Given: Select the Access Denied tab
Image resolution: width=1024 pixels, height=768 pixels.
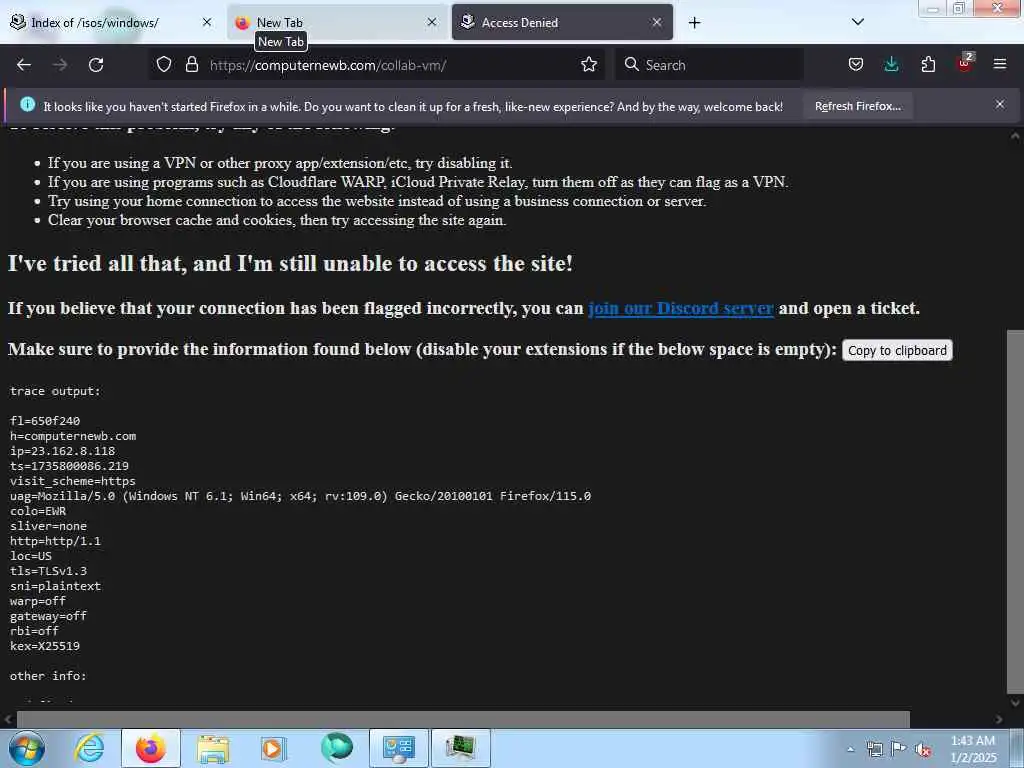Looking at the screenshot, I should (562, 23).
